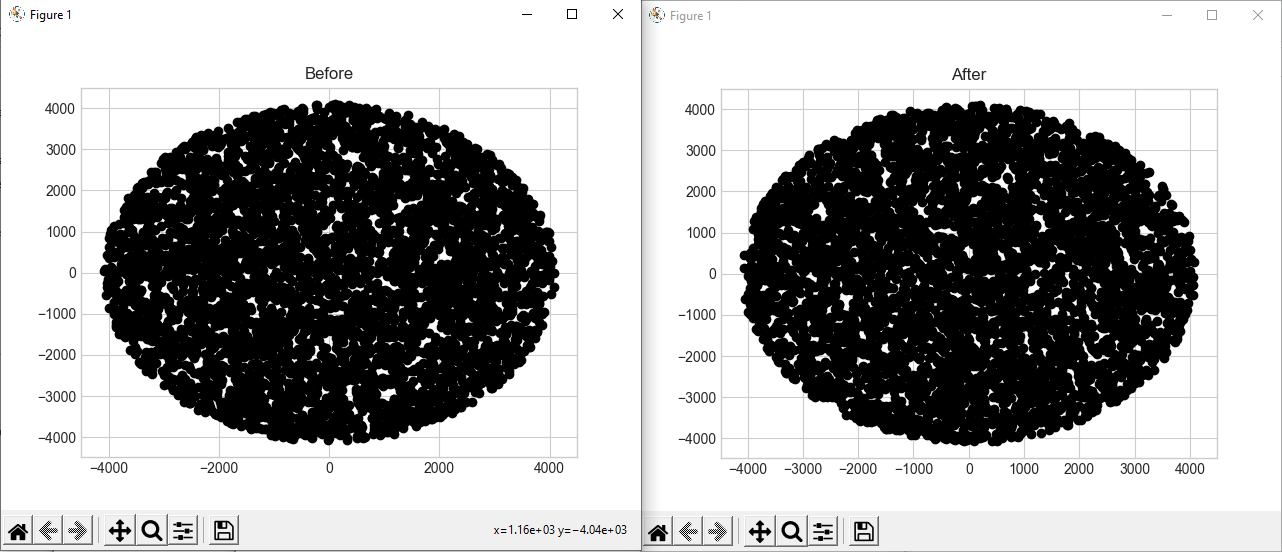Click y-axis label 4000 in Before plot
The height and width of the screenshot is (552, 1282).
pos(58,108)
